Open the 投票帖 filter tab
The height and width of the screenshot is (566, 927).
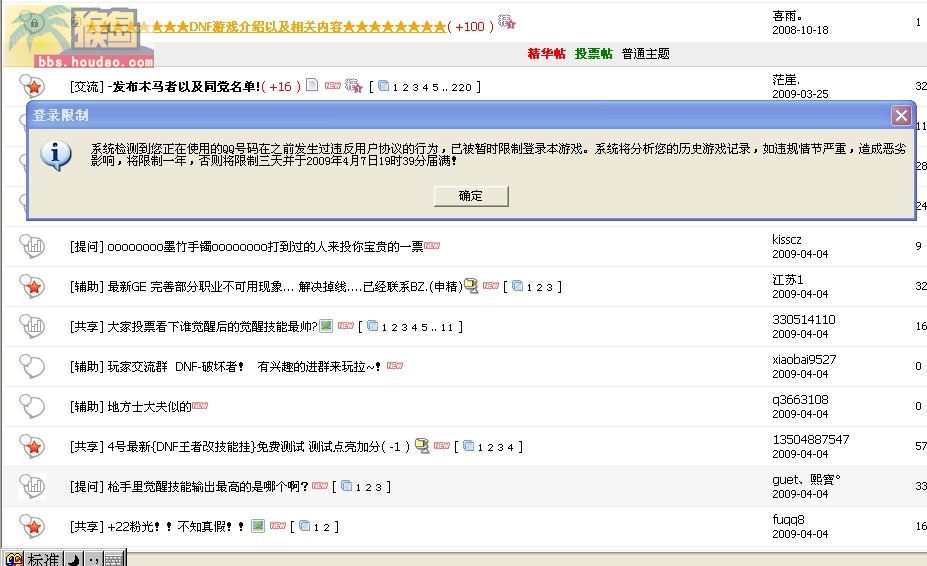click(594, 54)
